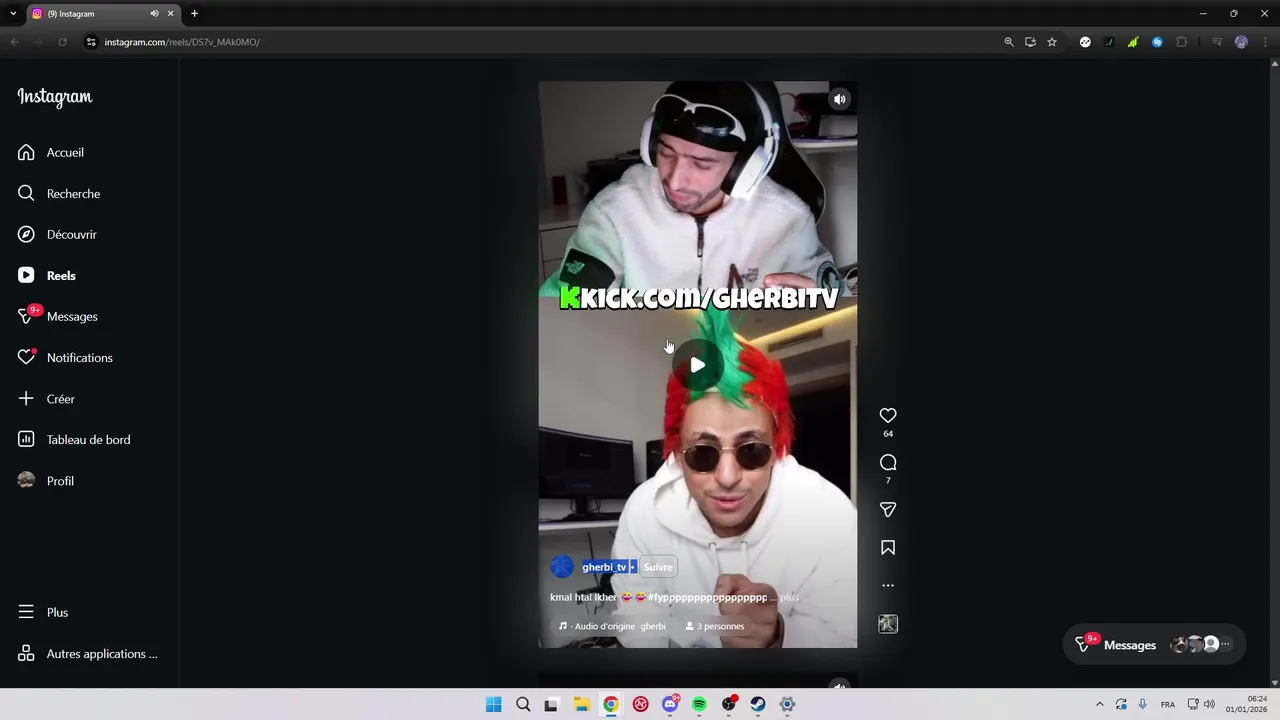Open gherbi_tv's profile picture
Image resolution: width=1280 pixels, height=720 pixels.
[562, 567]
